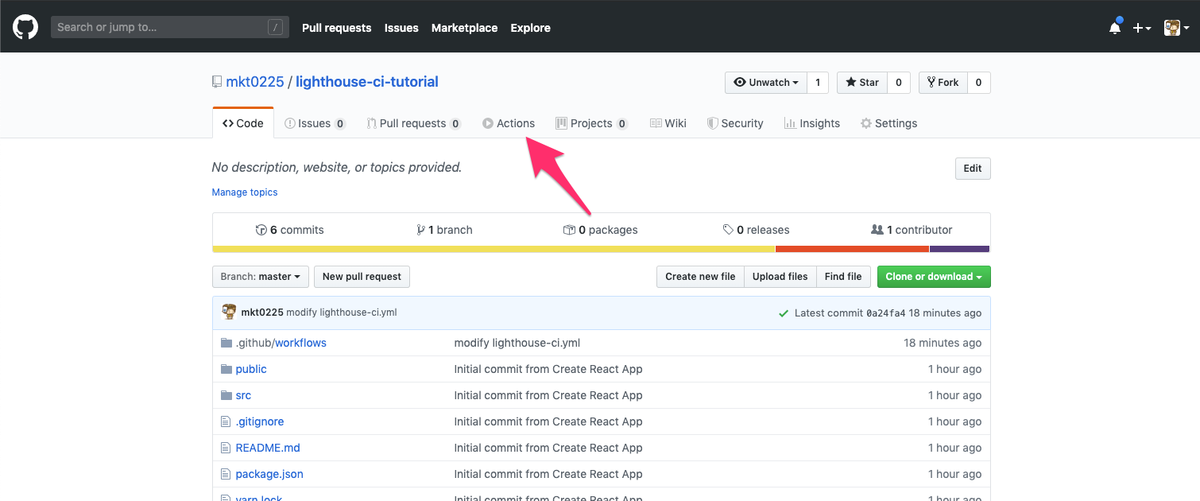This screenshot has width=1200, height=501.
Task: Click file icon next to package.json
Action: point(226,474)
